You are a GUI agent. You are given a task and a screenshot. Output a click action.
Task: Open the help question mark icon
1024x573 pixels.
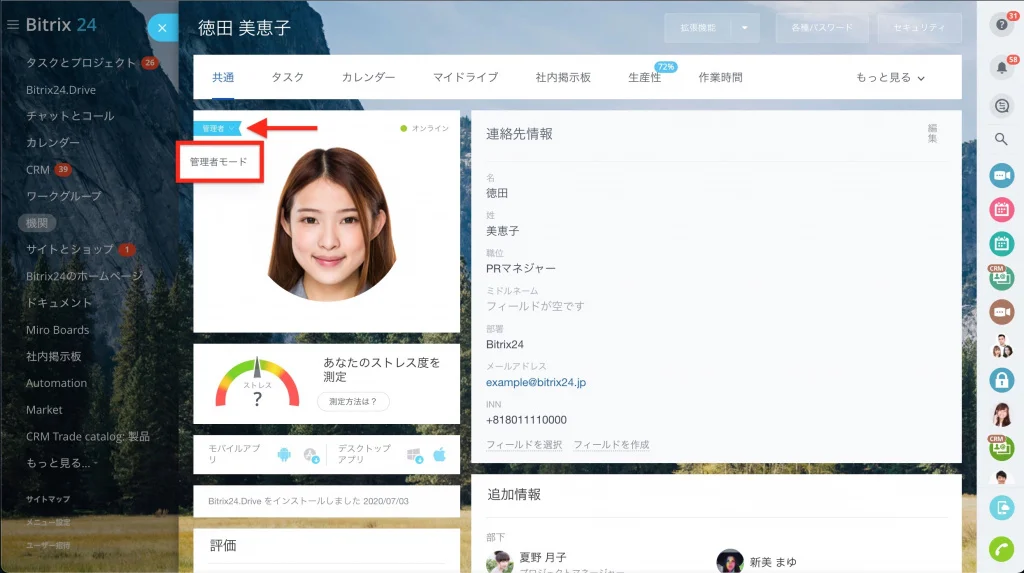[x=1001, y=25]
